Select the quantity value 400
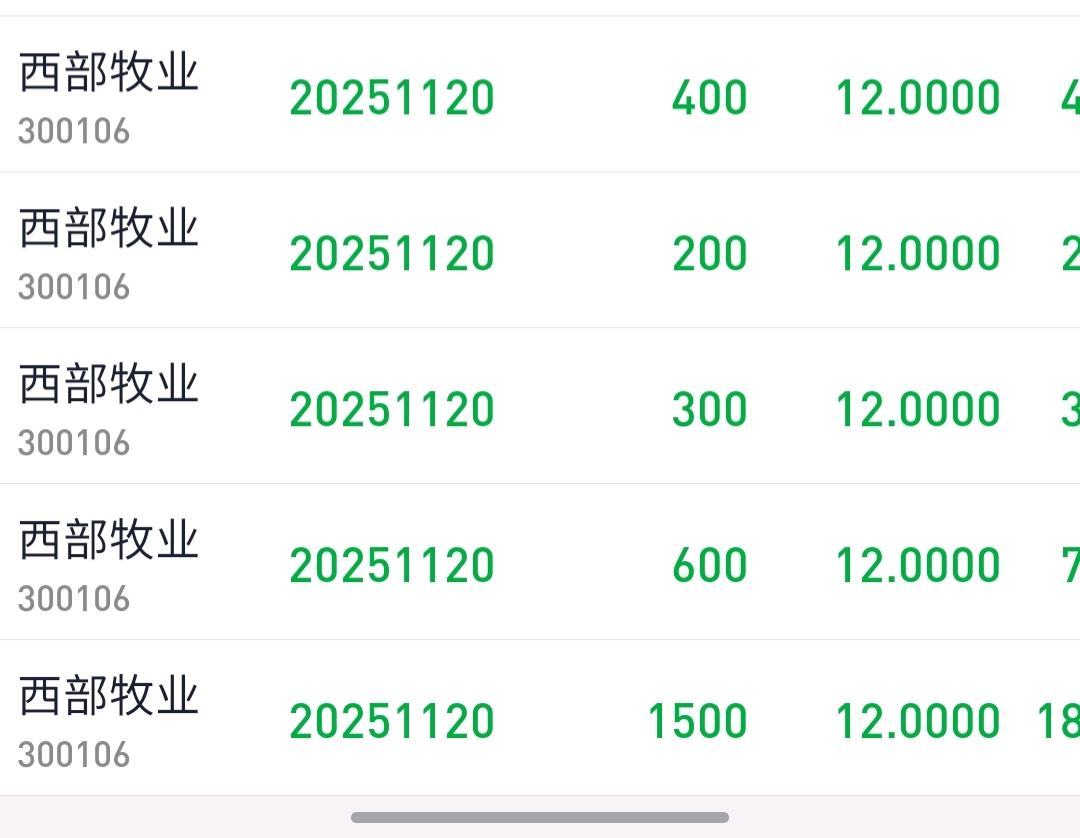This screenshot has width=1080, height=838. [x=709, y=98]
